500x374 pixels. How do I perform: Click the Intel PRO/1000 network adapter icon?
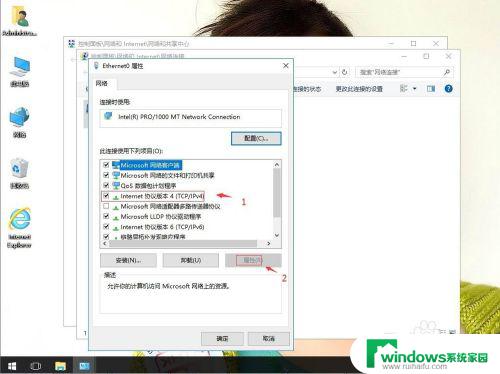[108, 116]
